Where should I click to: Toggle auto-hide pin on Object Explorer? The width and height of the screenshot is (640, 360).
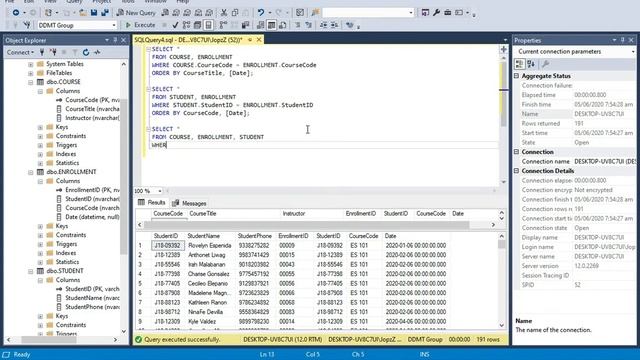pos(115,40)
